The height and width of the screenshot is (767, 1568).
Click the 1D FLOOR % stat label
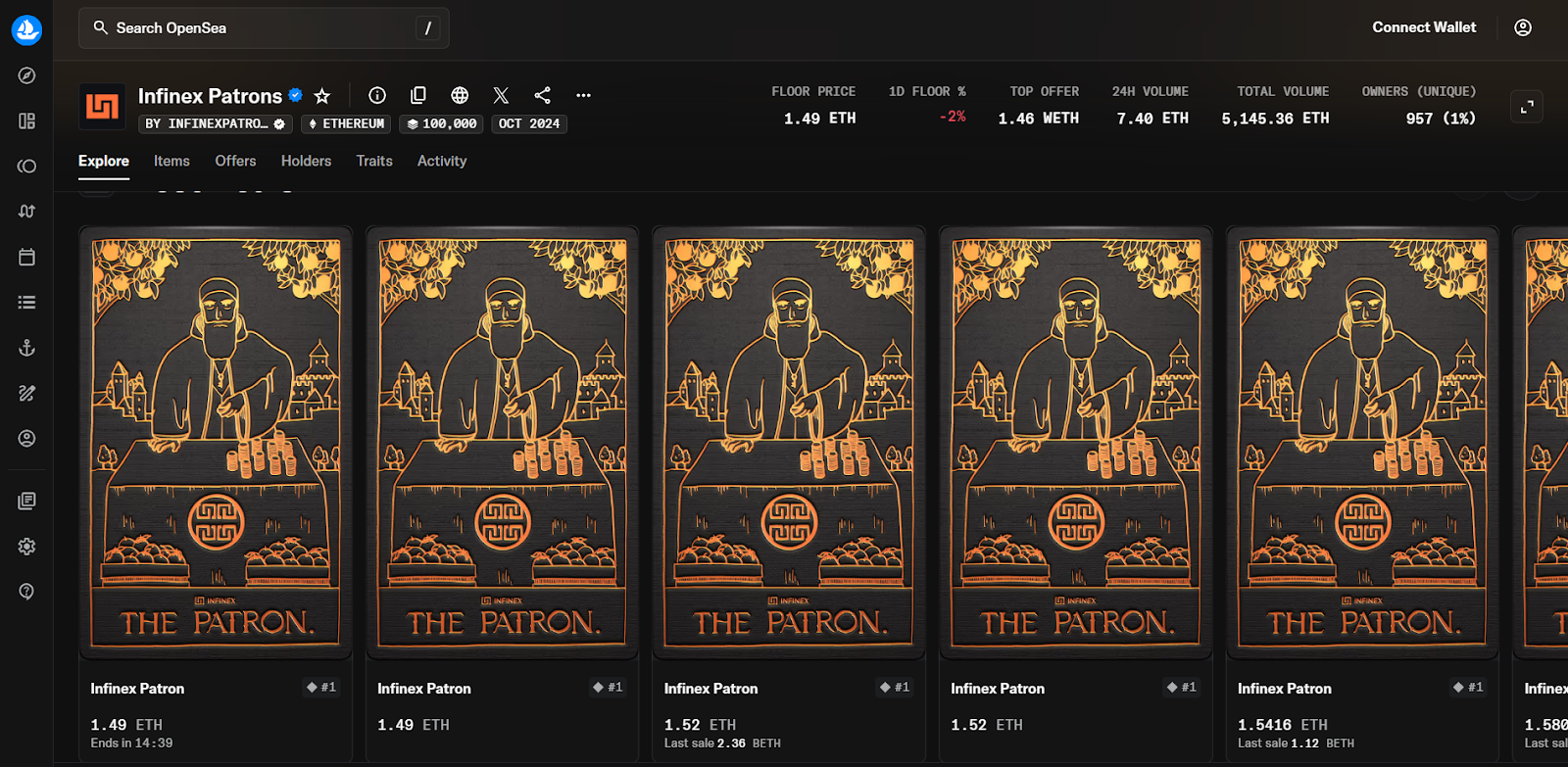click(927, 91)
